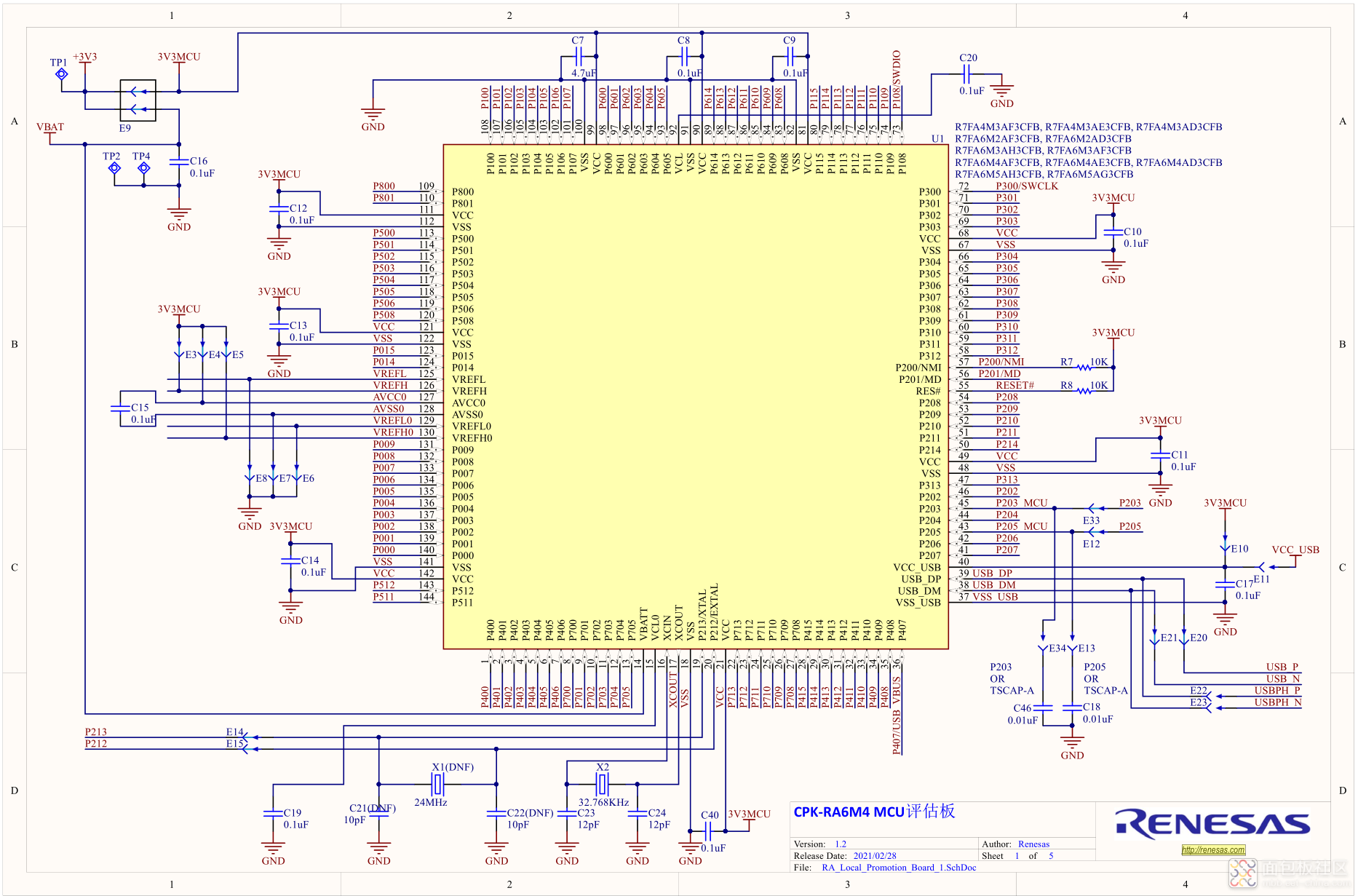The image size is (1358, 896).
Task: Click the P201/MD net label
Action: [x=999, y=373]
